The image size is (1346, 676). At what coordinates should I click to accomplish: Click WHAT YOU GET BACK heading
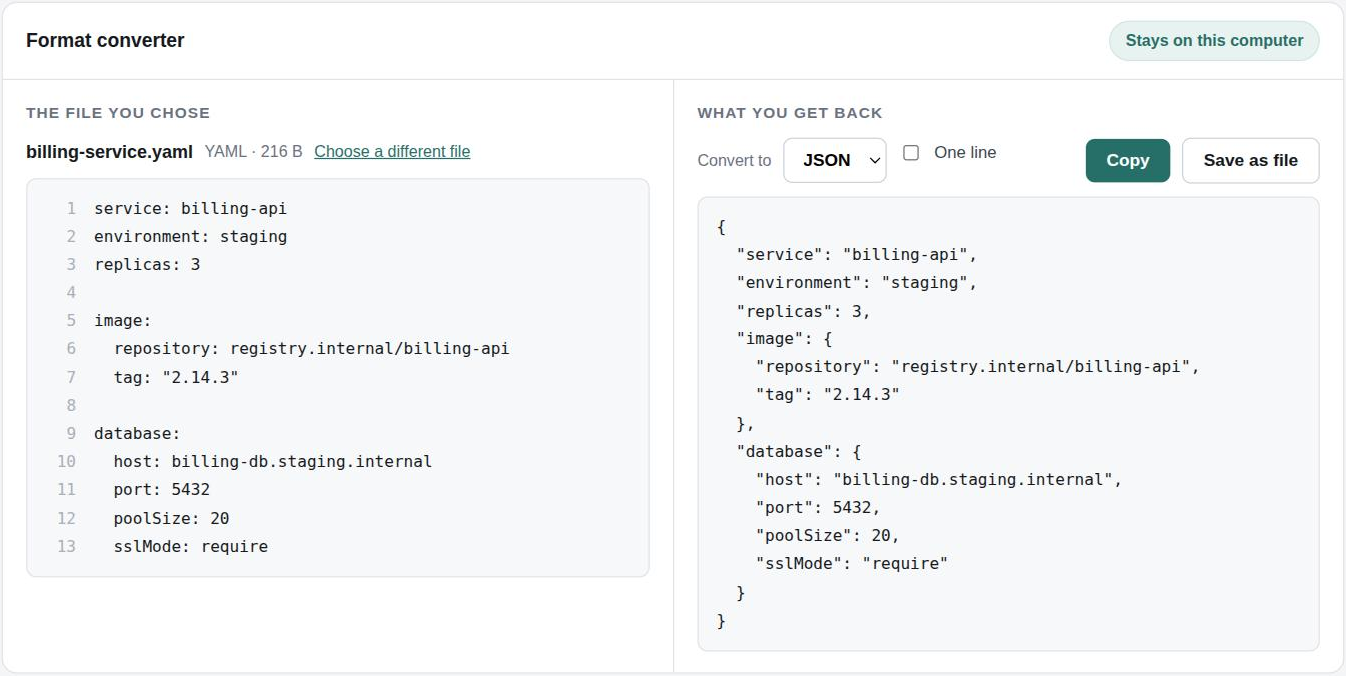pyautogui.click(x=790, y=113)
